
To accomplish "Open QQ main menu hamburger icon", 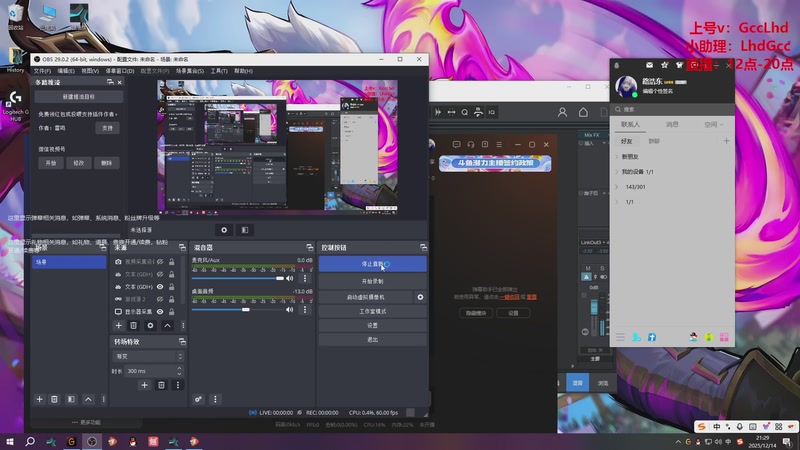I will point(620,337).
